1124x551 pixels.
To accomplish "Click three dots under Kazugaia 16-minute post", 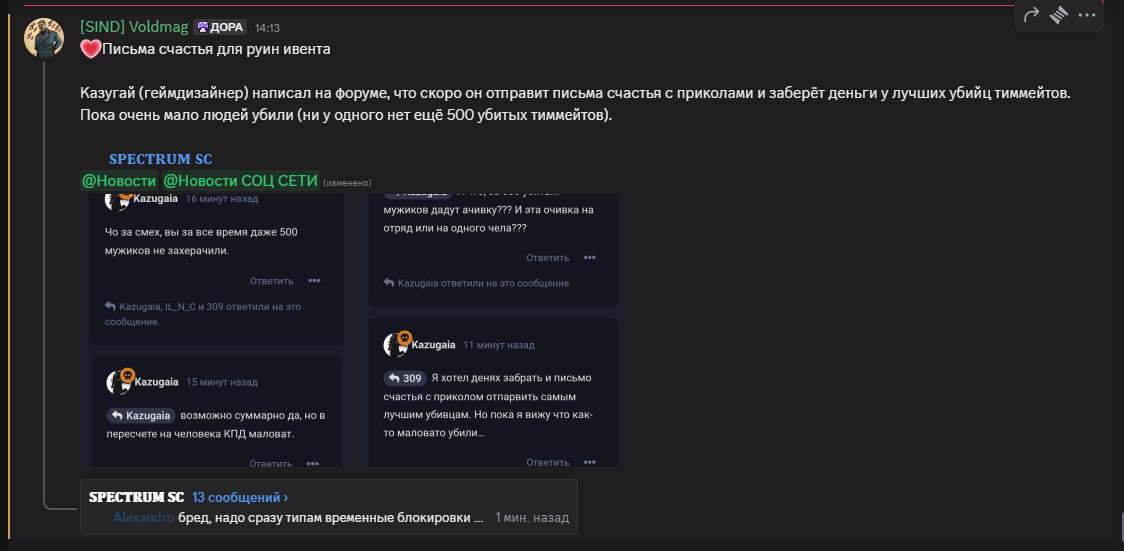I will (314, 281).
